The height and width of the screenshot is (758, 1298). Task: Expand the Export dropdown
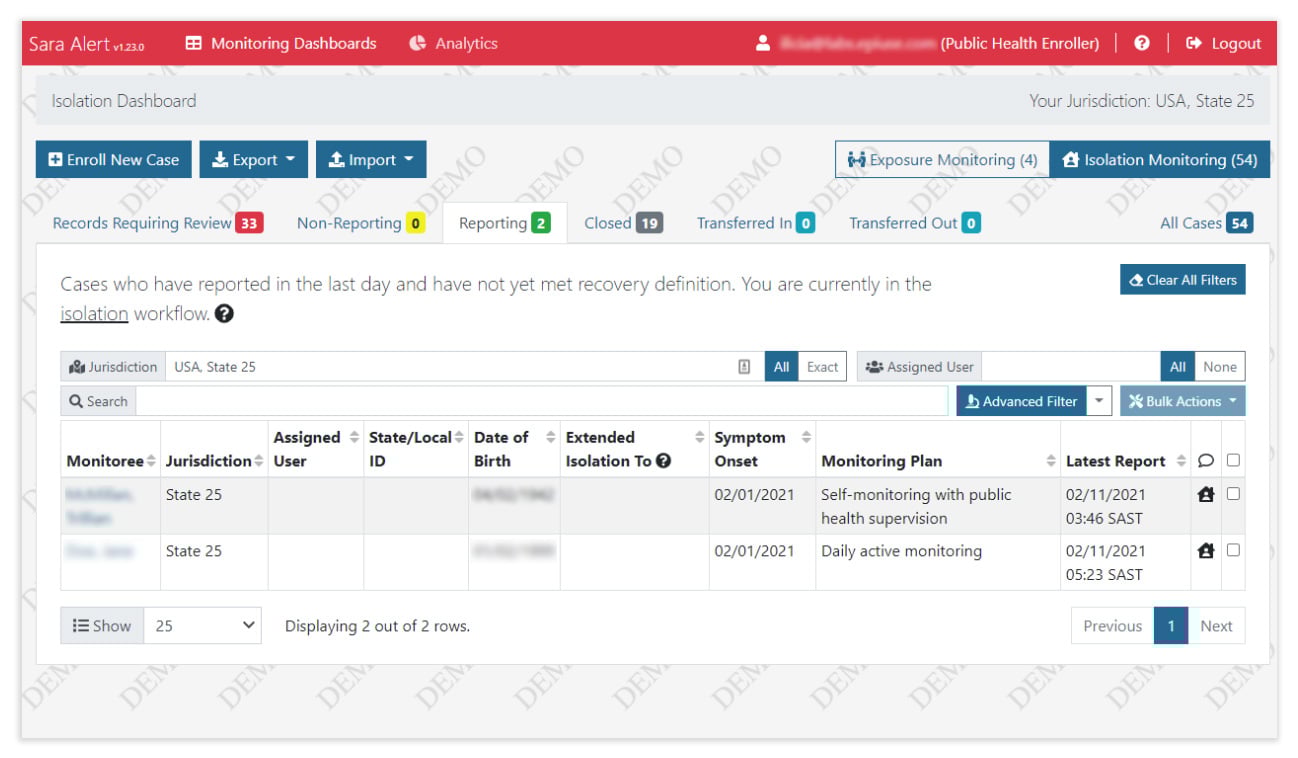[x=254, y=160]
